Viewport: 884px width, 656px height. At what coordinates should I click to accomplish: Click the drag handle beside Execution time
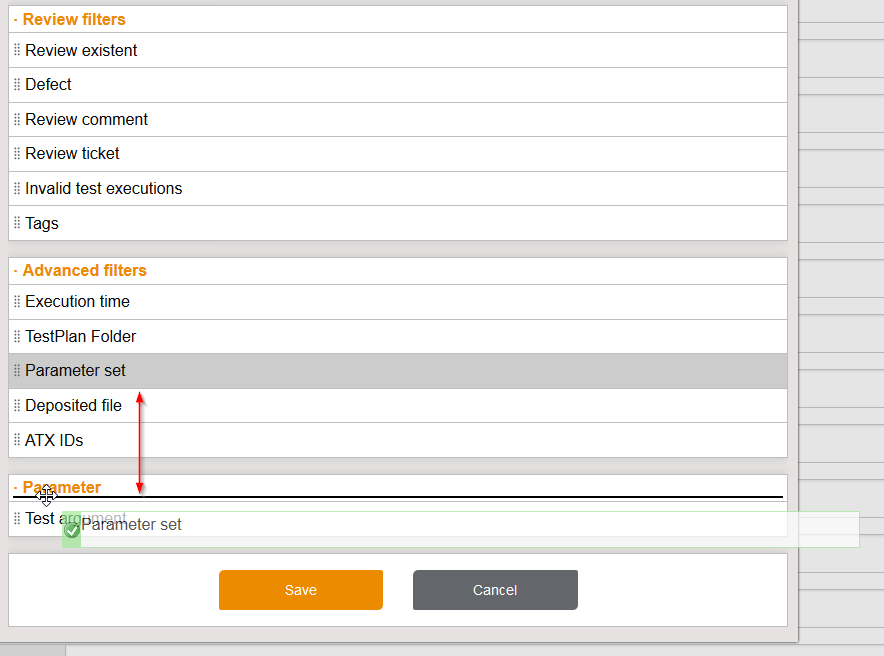point(16,301)
